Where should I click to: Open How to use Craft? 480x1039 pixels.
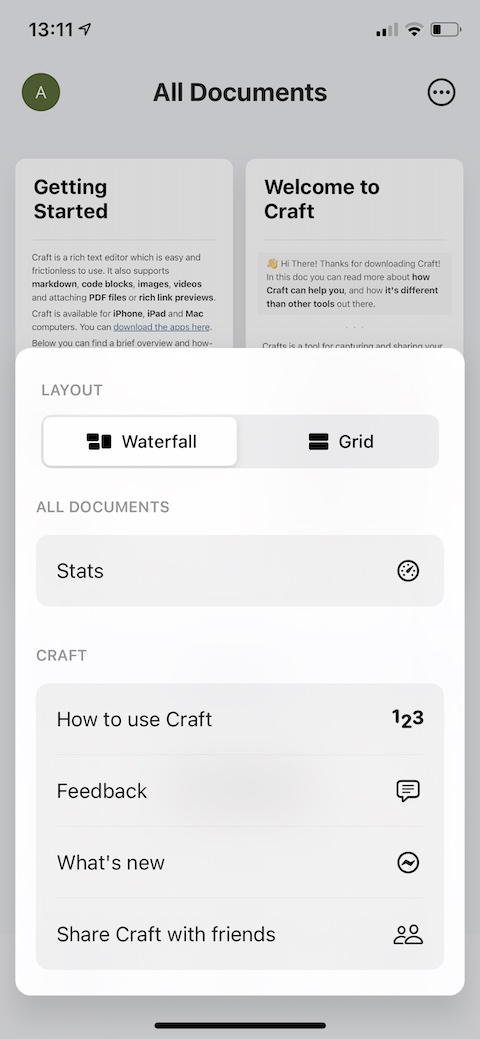[x=240, y=719]
